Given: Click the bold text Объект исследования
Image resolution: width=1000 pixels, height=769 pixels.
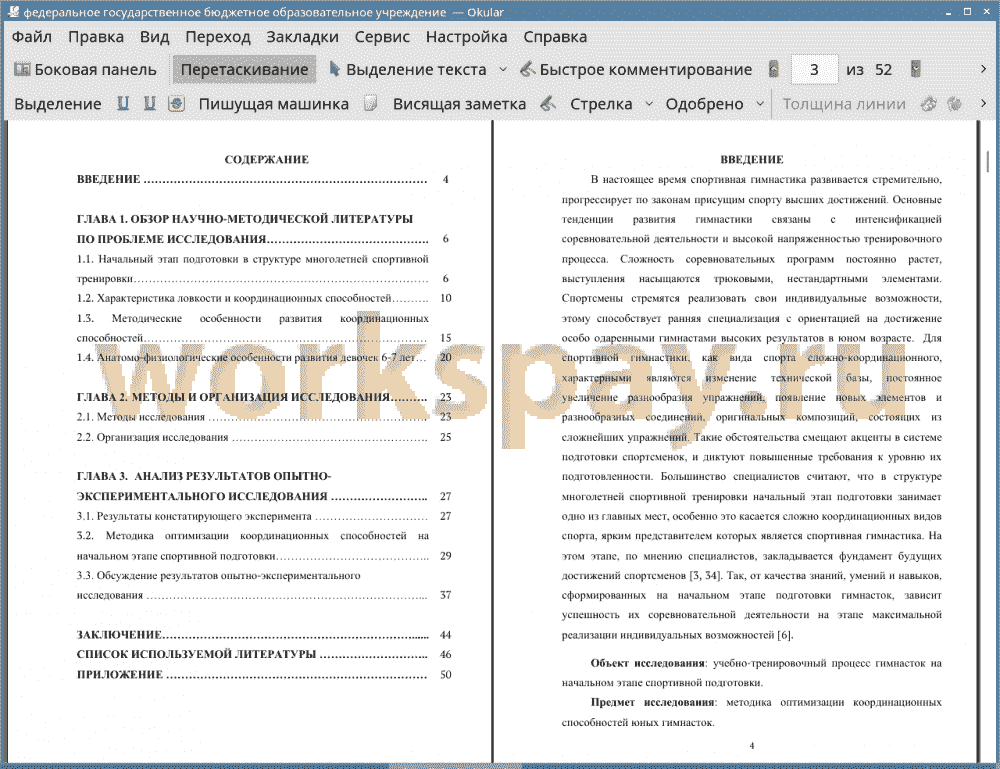Looking at the screenshot, I should [x=647, y=663].
